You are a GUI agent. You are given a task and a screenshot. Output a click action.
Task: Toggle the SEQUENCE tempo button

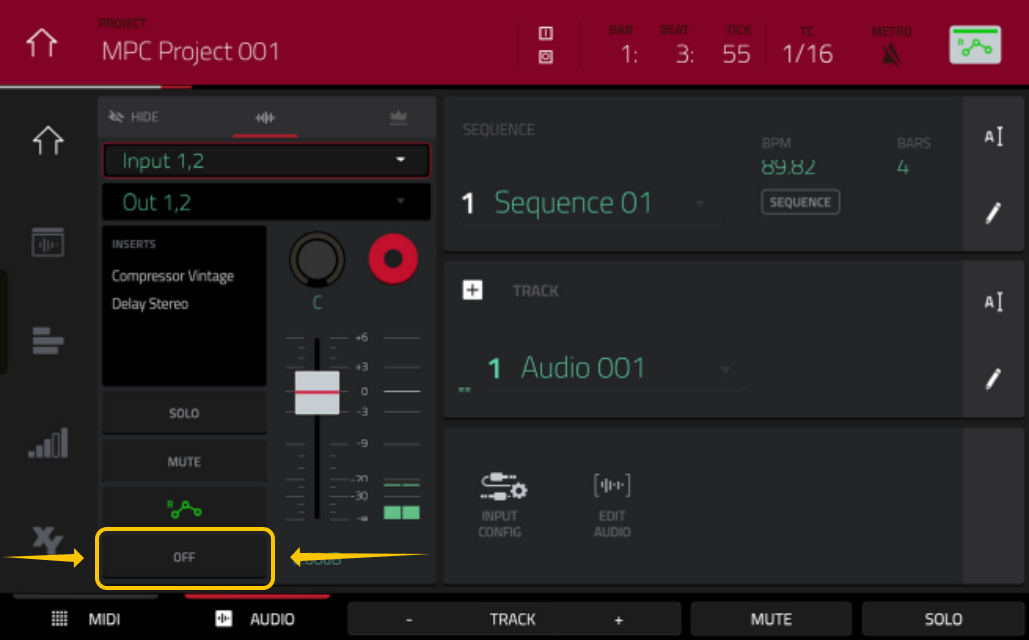[800, 202]
